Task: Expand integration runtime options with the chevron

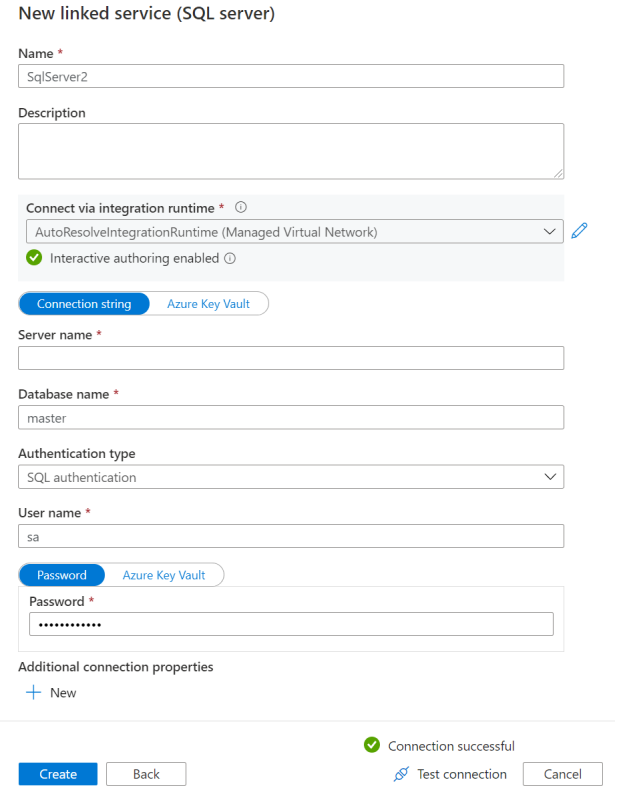Action: 548,231
